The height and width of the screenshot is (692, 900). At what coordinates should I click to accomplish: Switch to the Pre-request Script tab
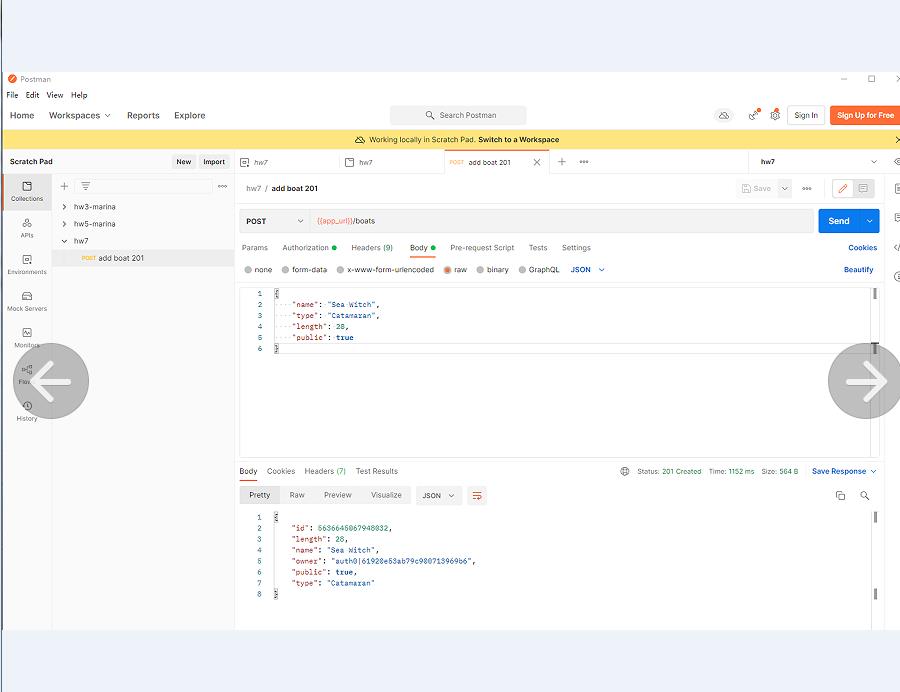(x=482, y=248)
